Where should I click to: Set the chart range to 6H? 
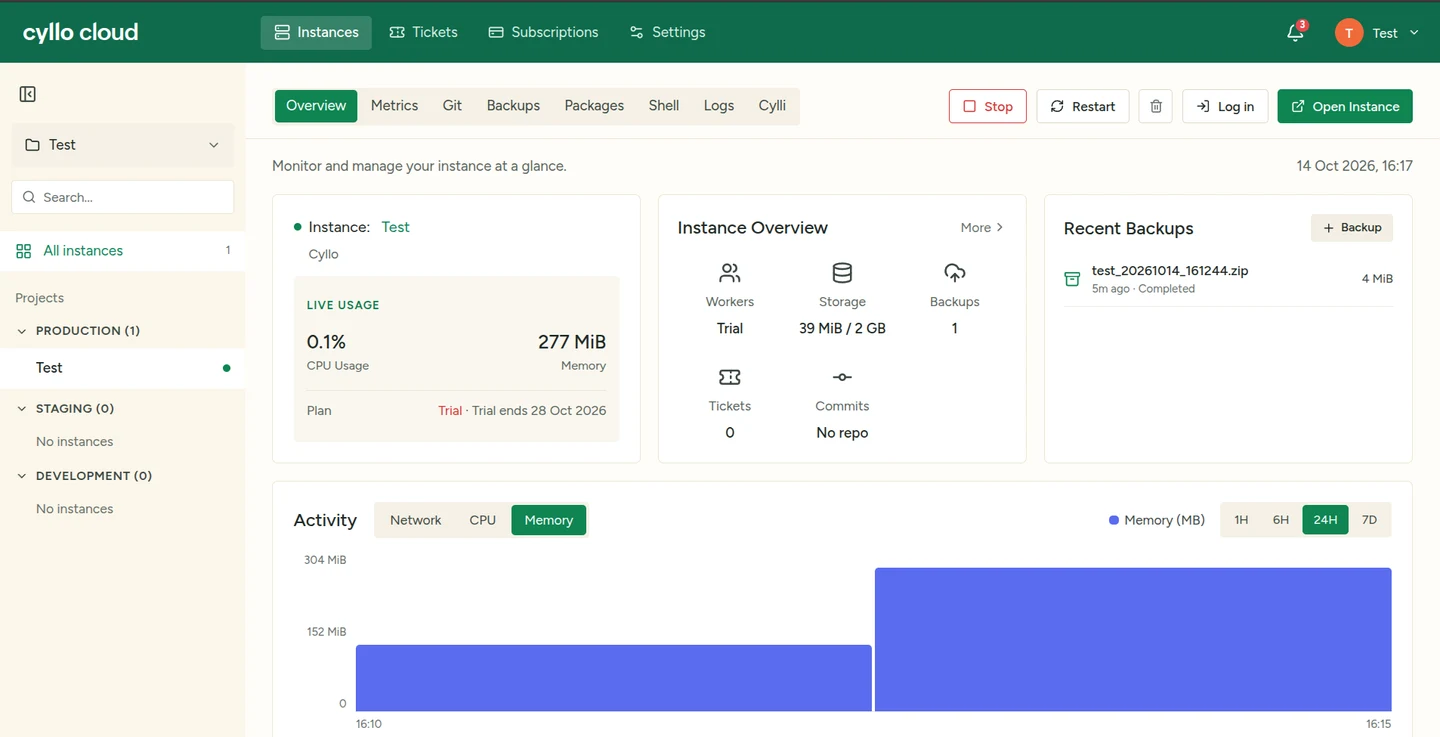point(1281,520)
